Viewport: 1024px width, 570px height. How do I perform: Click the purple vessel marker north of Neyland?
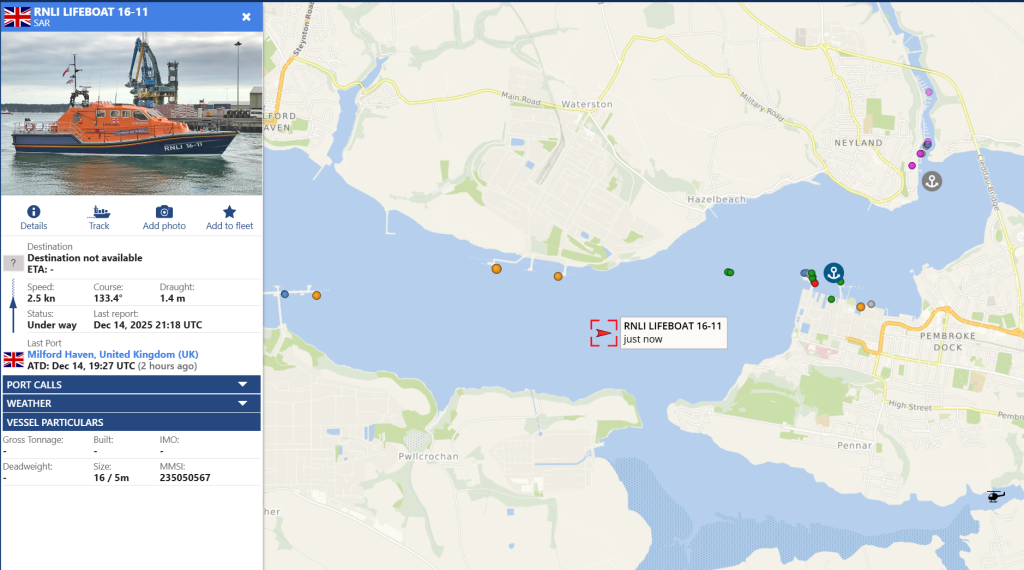929,92
